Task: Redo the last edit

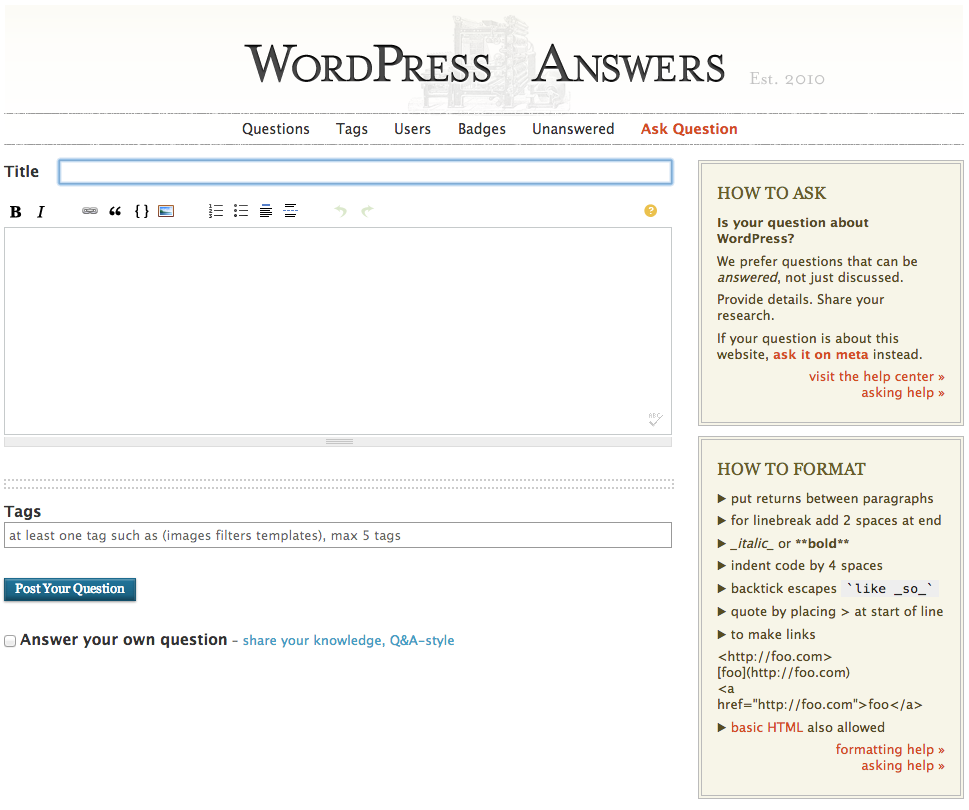Action: click(367, 211)
